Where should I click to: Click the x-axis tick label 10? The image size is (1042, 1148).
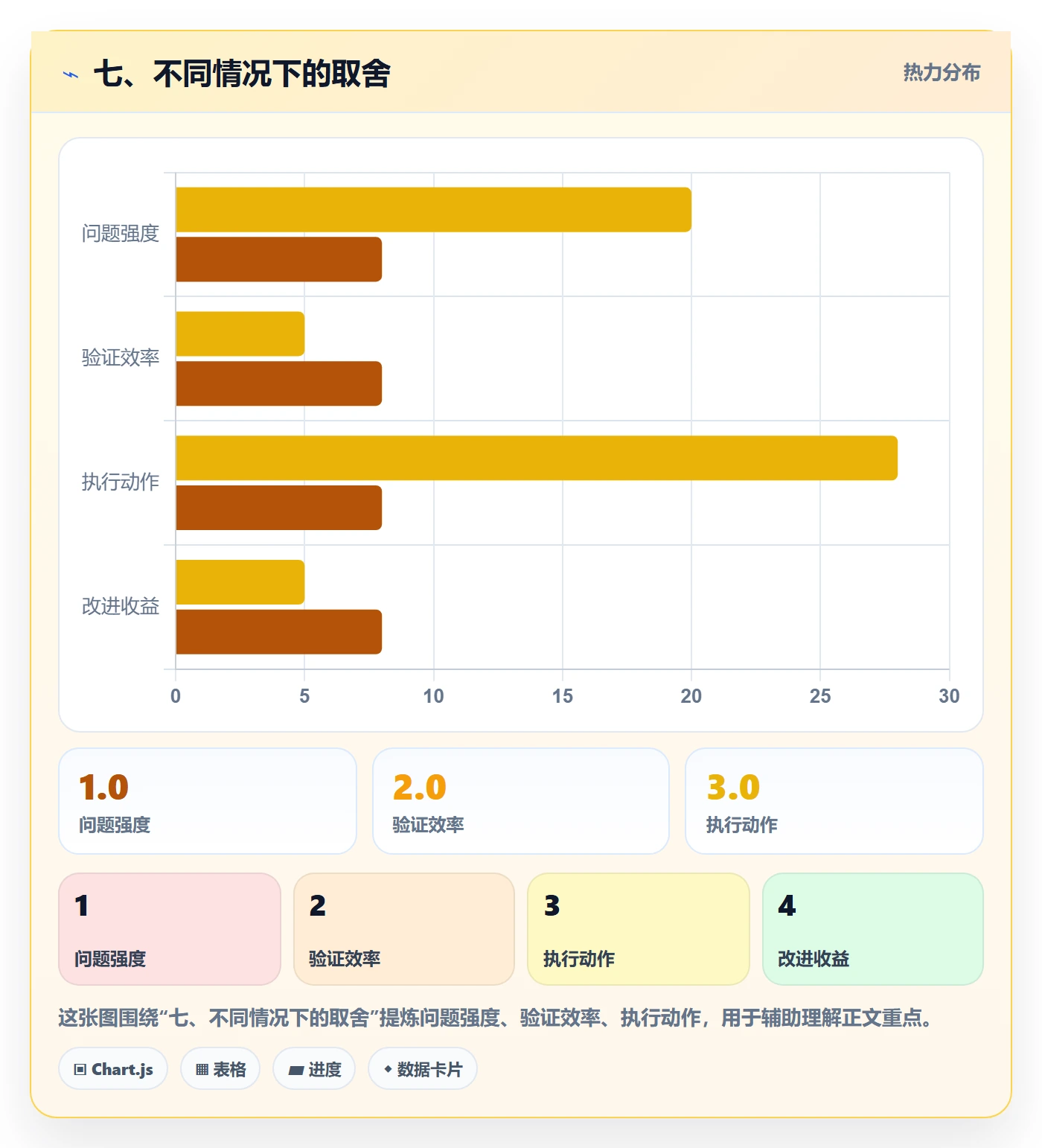coord(433,696)
